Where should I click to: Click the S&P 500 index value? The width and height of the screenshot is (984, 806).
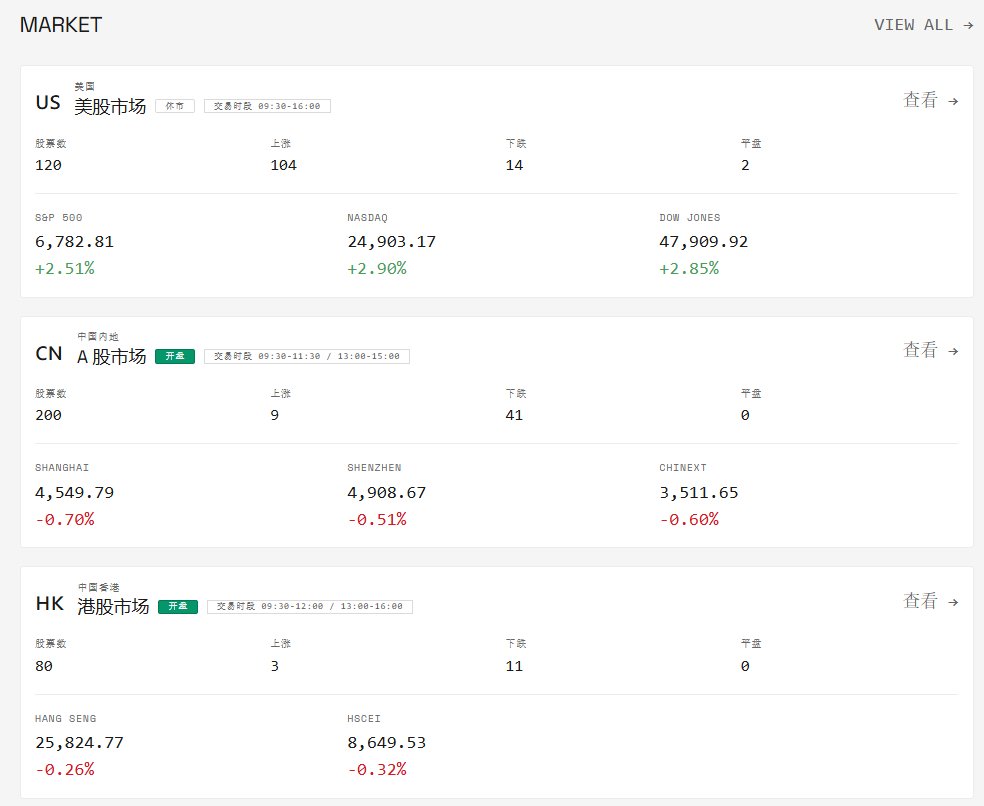tap(74, 242)
